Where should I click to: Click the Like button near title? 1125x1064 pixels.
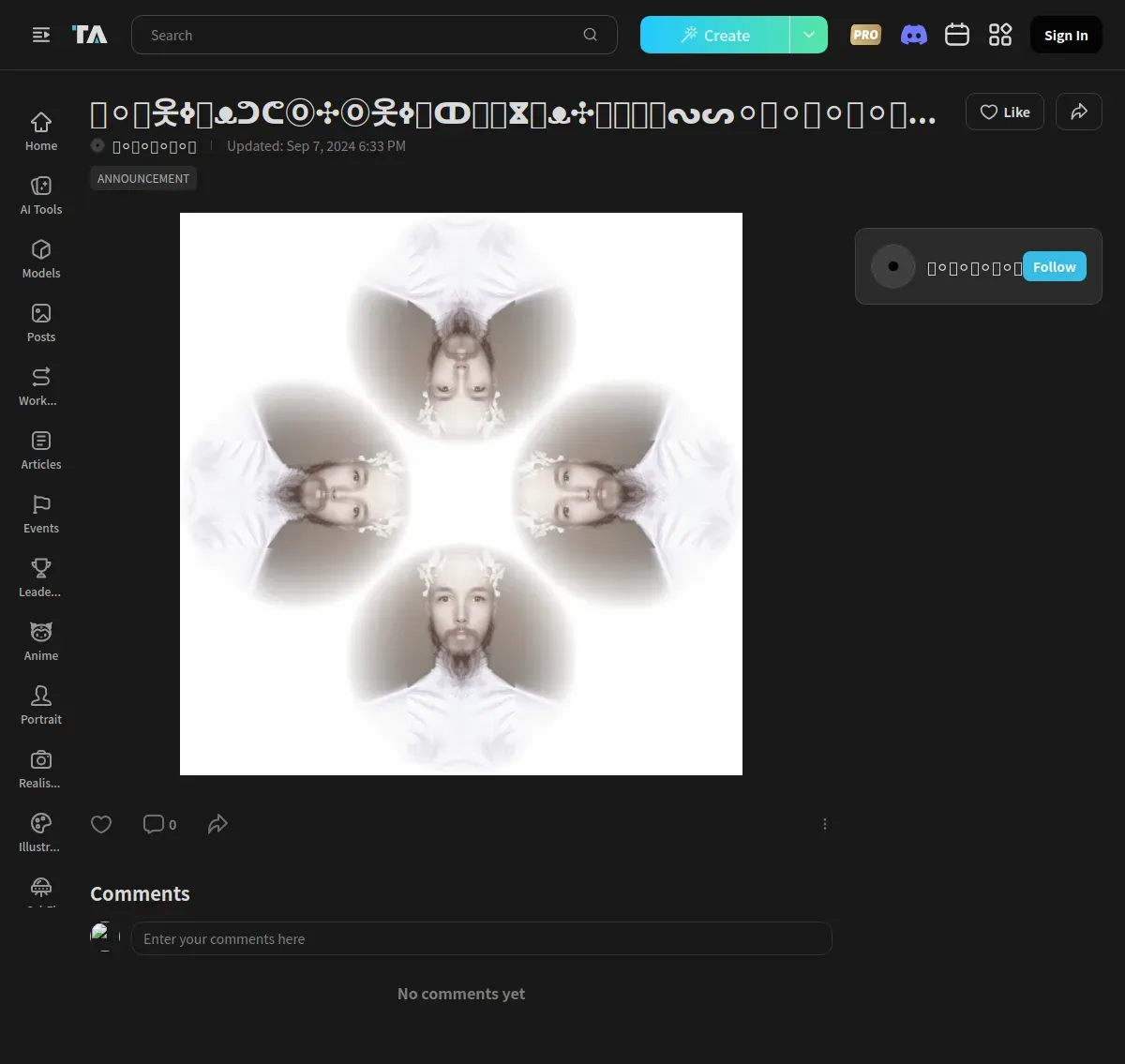click(x=1005, y=112)
